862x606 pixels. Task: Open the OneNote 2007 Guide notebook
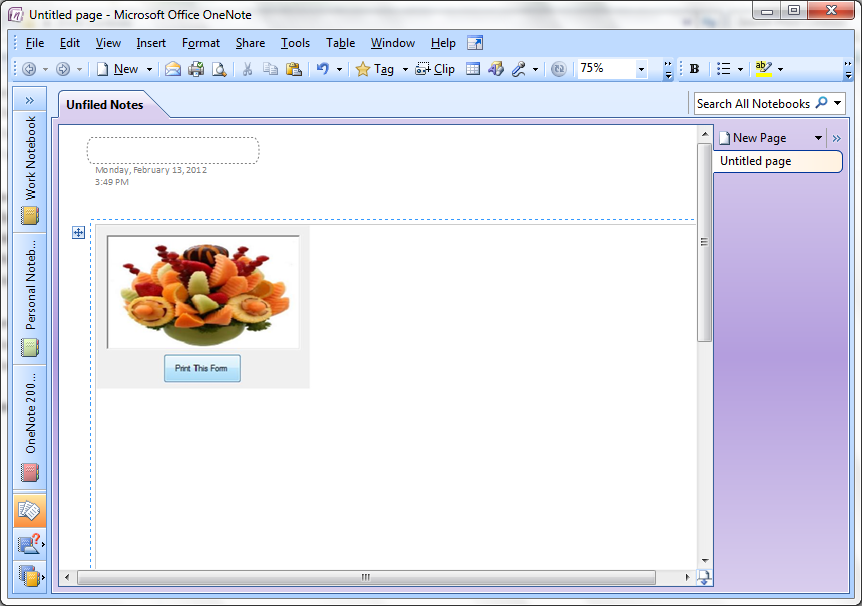pyautogui.click(x=30, y=427)
